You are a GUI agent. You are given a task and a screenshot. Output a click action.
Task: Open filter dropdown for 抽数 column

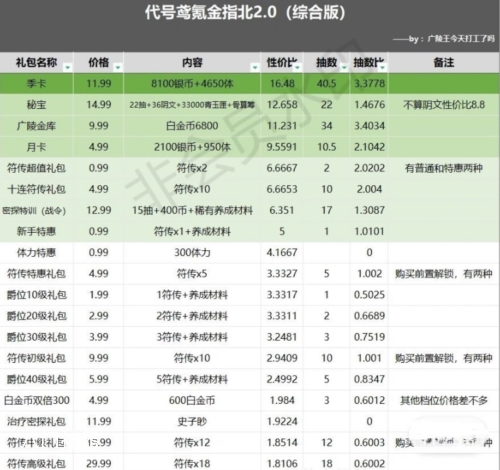(344, 68)
